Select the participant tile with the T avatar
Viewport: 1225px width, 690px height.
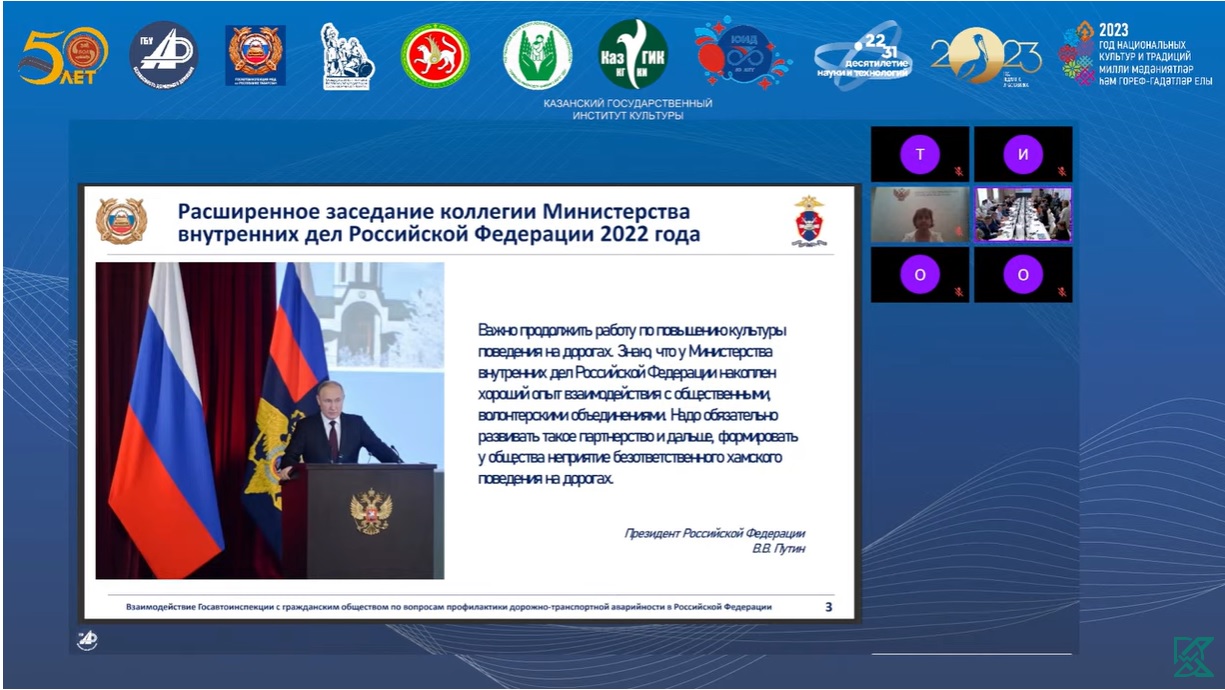(x=920, y=154)
